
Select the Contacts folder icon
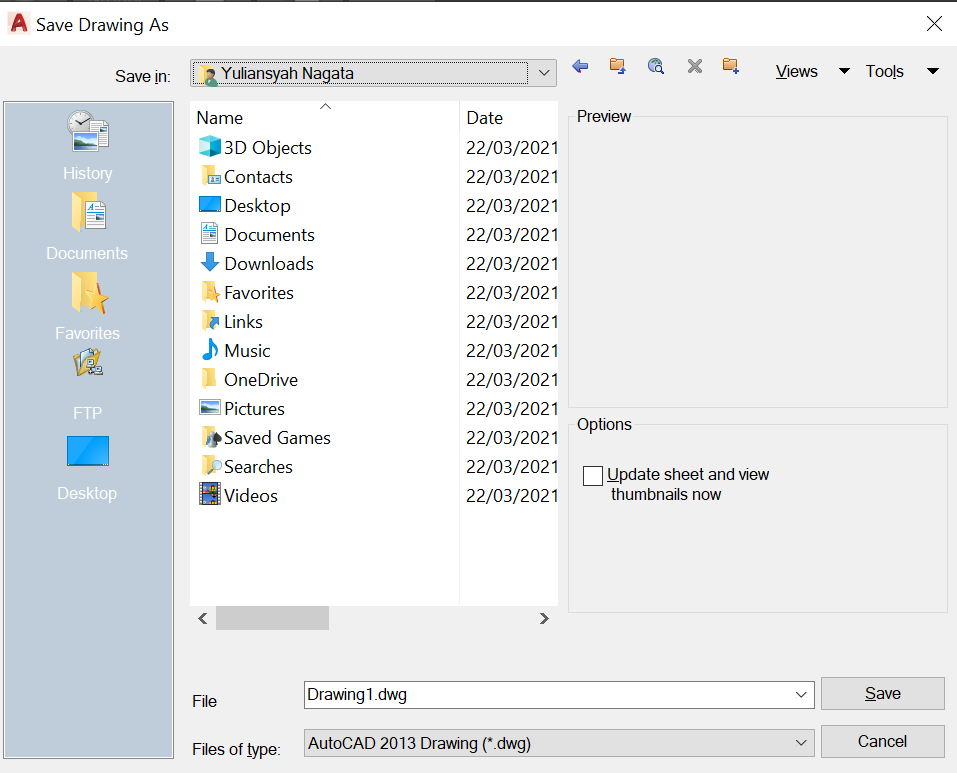tap(210, 176)
